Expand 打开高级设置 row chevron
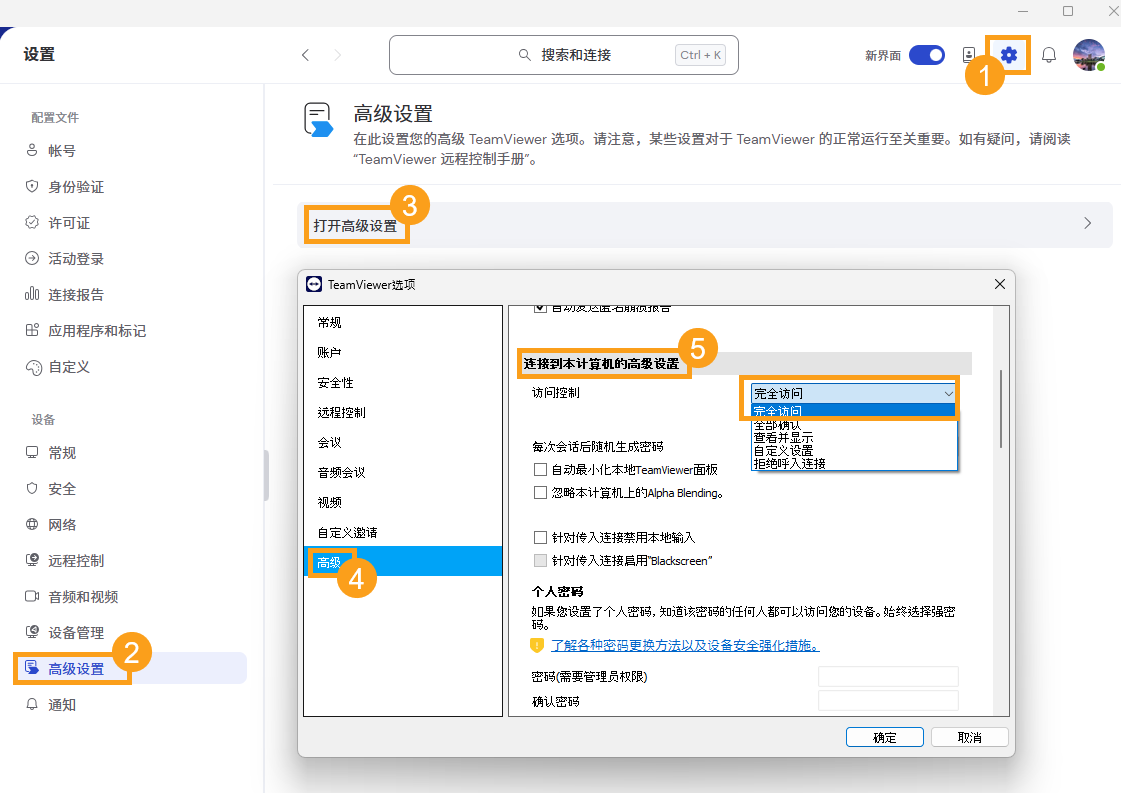This screenshot has width=1121, height=793. click(x=1087, y=223)
